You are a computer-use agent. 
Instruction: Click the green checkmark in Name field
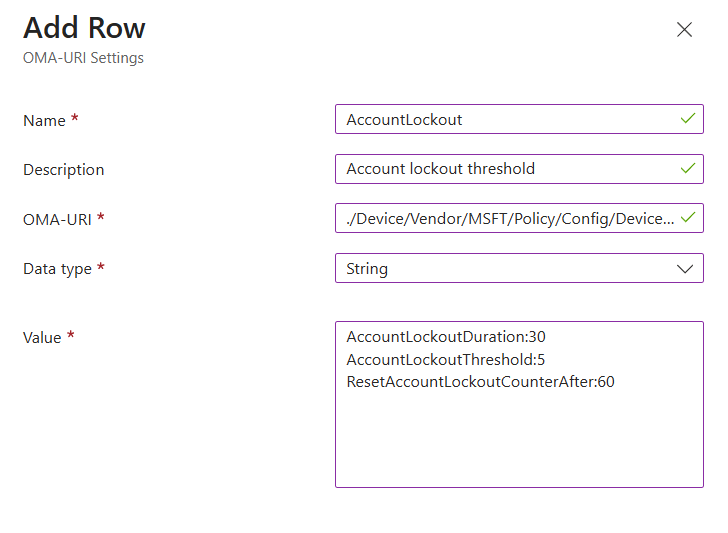pyautogui.click(x=687, y=119)
